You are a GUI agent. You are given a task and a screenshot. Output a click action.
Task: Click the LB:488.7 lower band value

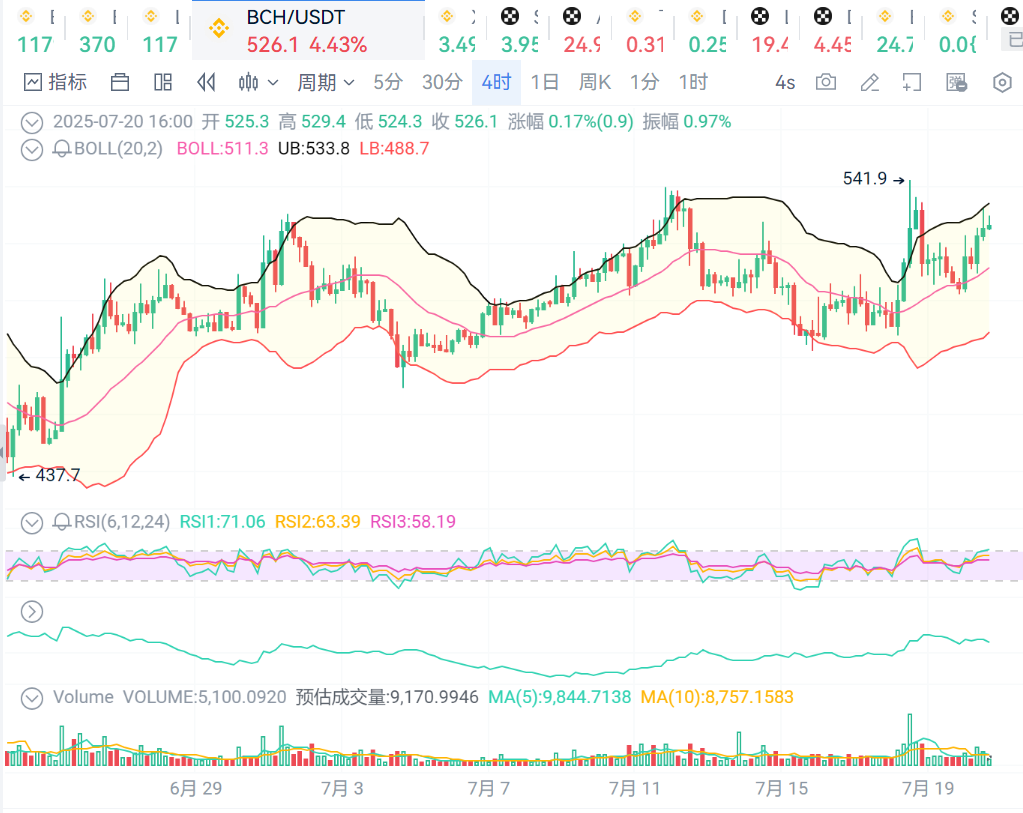[x=395, y=149]
